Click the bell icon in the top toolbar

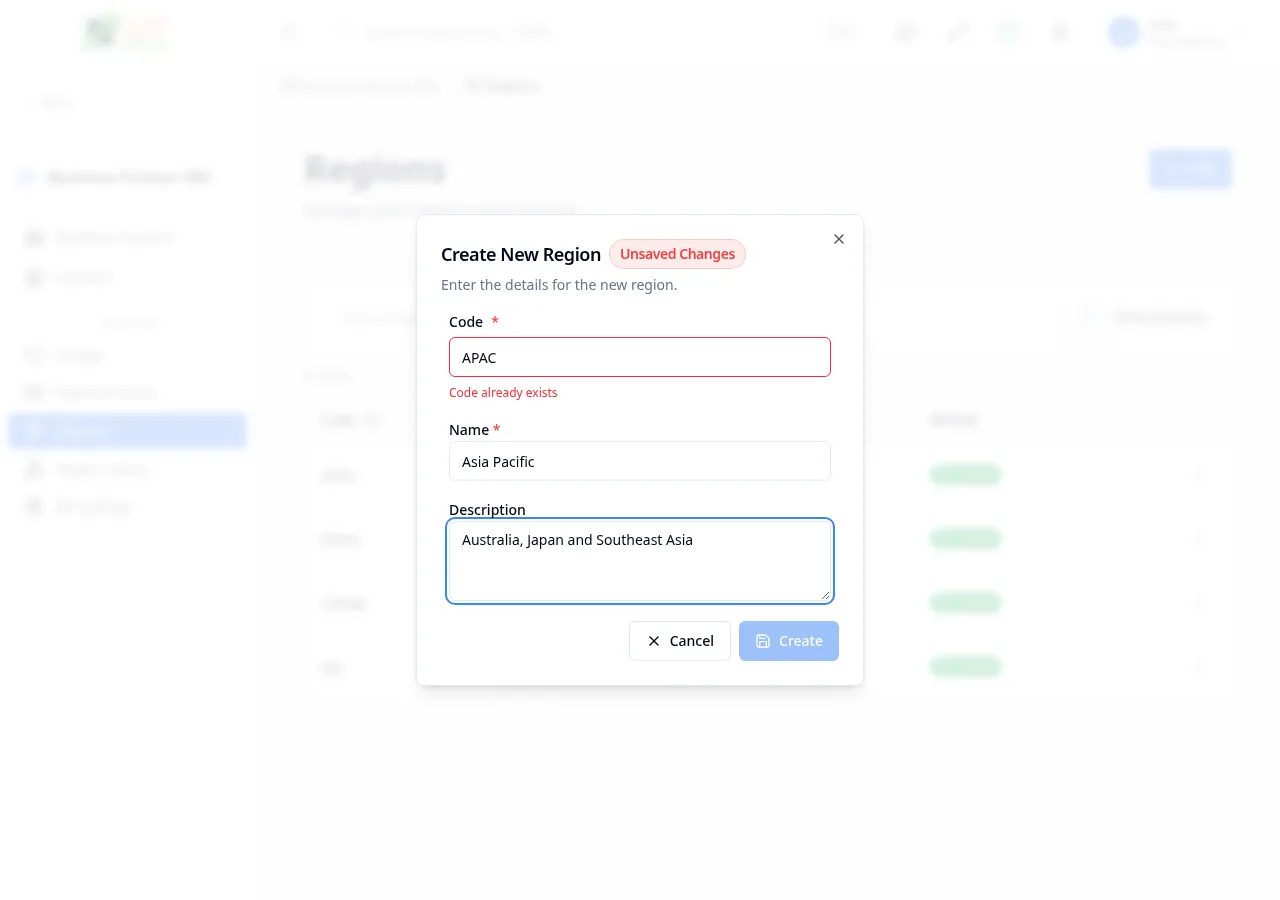[1059, 32]
